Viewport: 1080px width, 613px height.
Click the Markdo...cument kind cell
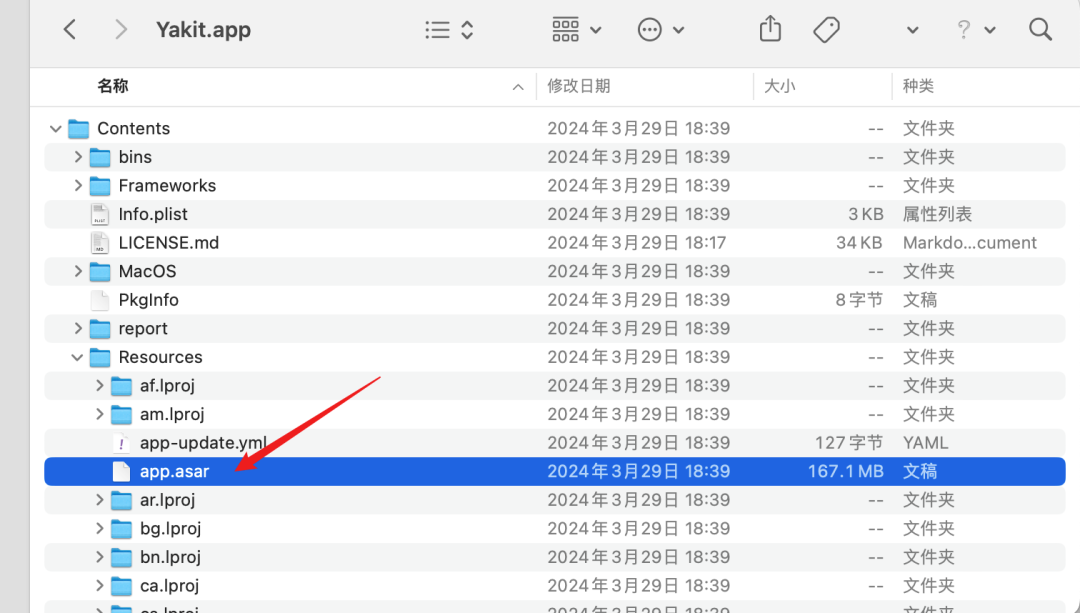tap(970, 243)
